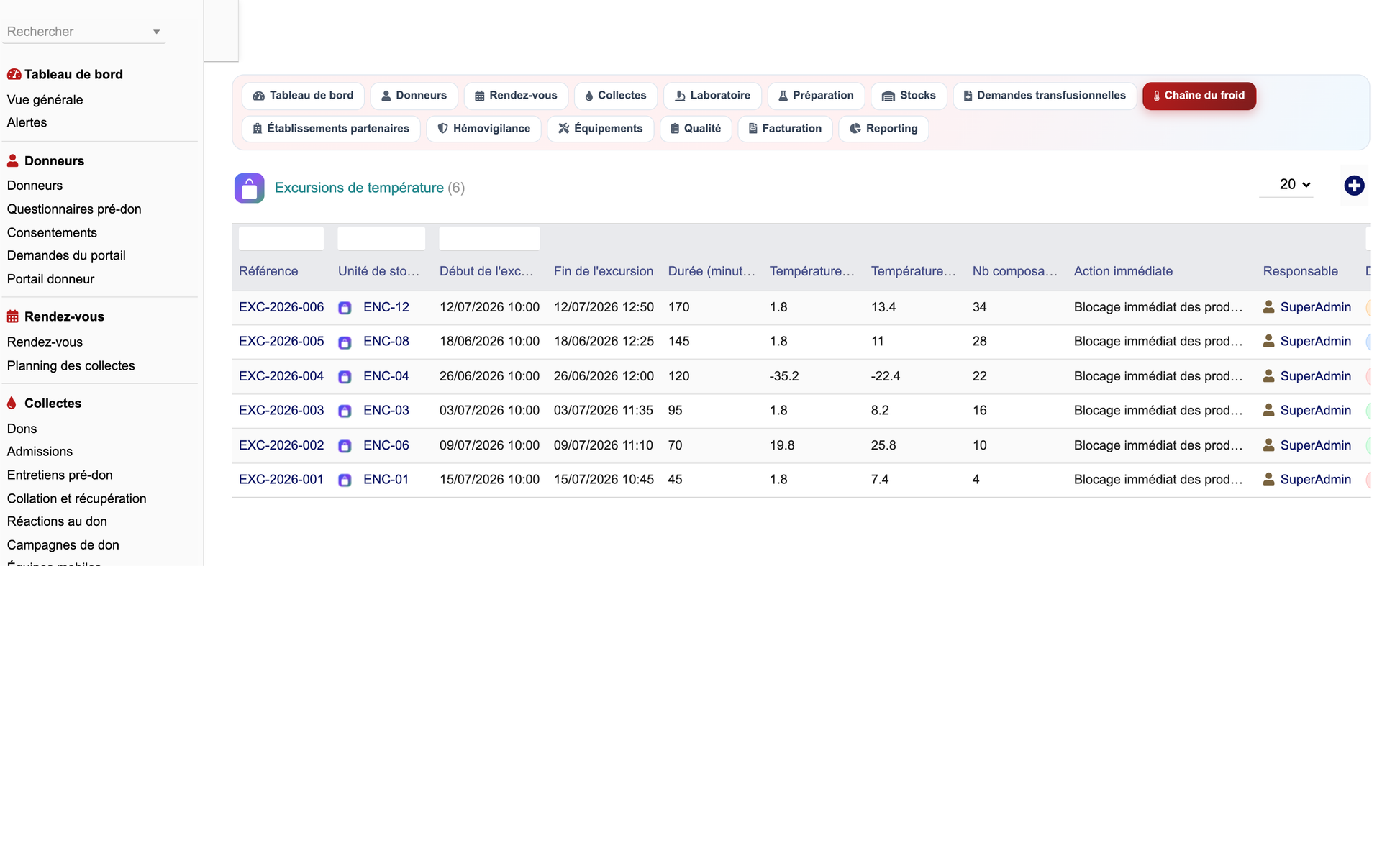Open excursion EXC-2026-006 reference link
The image size is (1400, 866).
[x=281, y=307]
